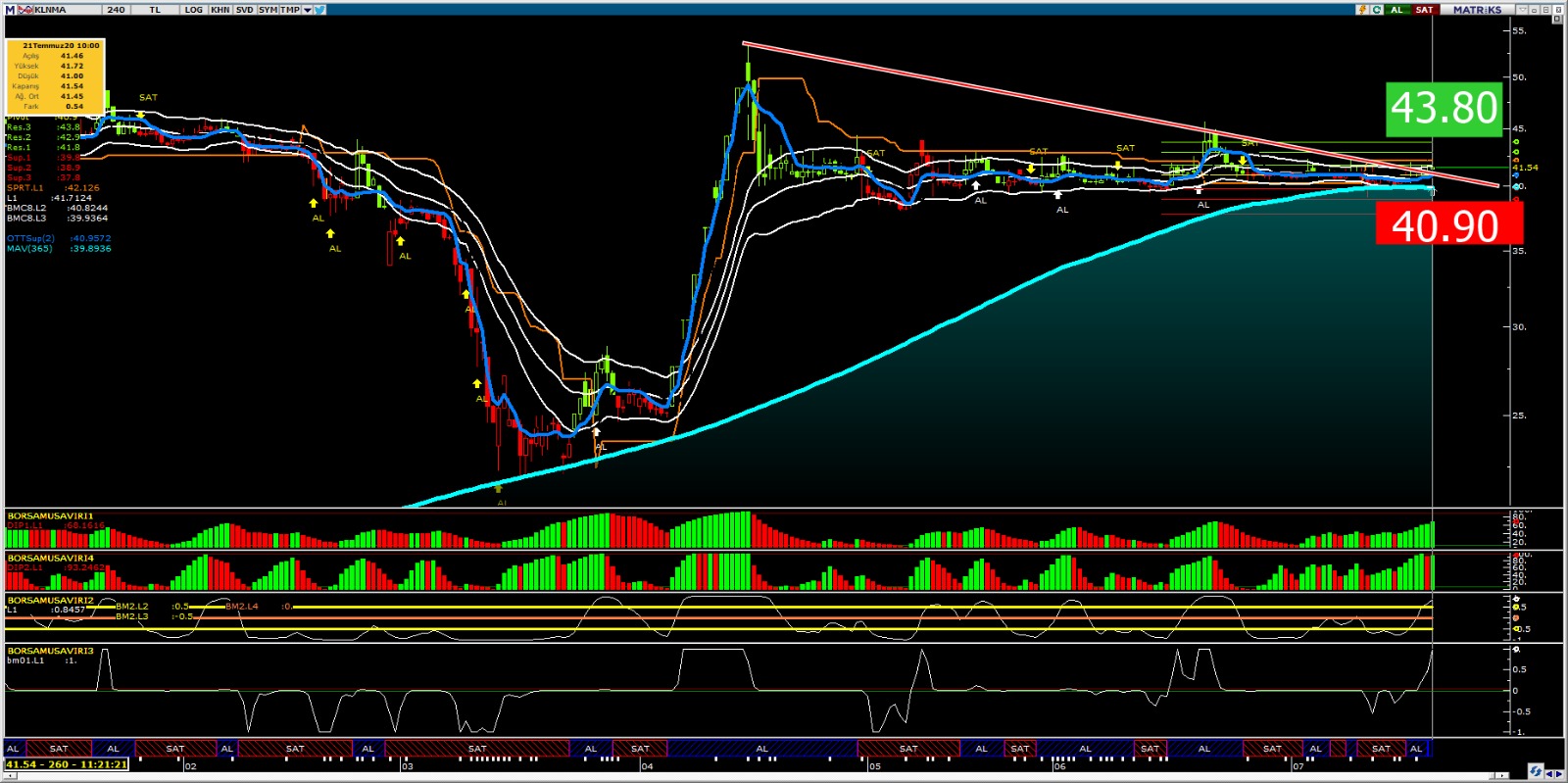Toggle the SVD option in toolbar
This screenshot has width=1568, height=783.
tap(244, 9)
